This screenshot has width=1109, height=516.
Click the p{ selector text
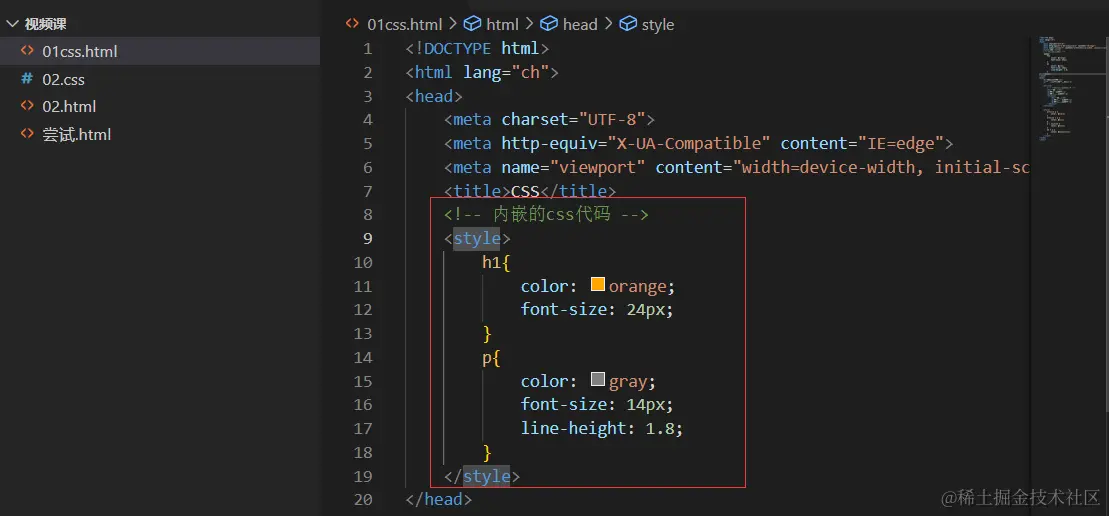coord(492,357)
